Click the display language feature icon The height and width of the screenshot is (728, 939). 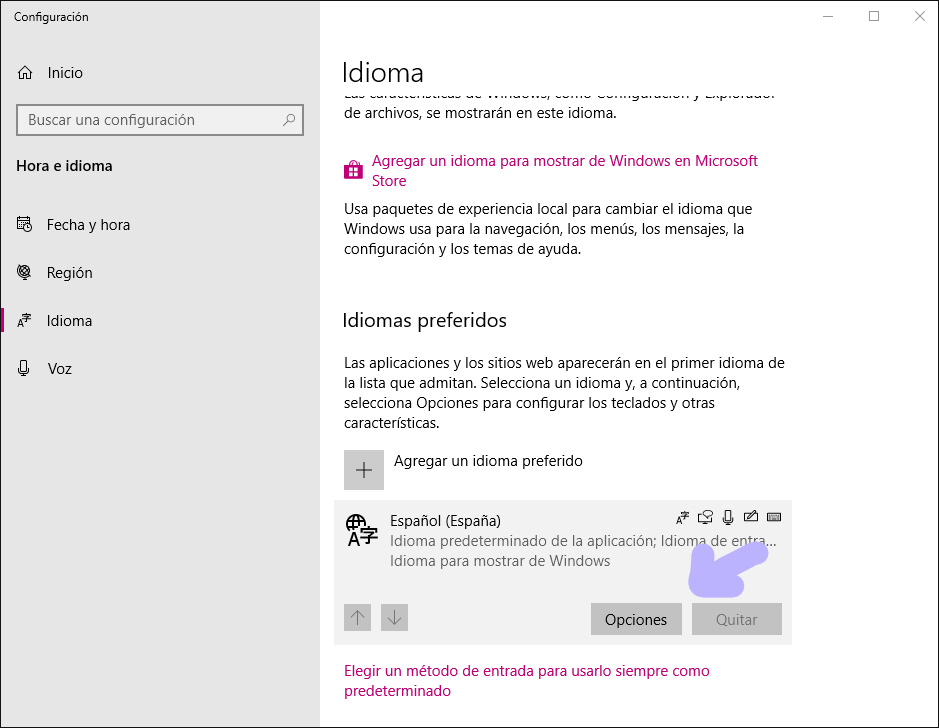[x=683, y=517]
